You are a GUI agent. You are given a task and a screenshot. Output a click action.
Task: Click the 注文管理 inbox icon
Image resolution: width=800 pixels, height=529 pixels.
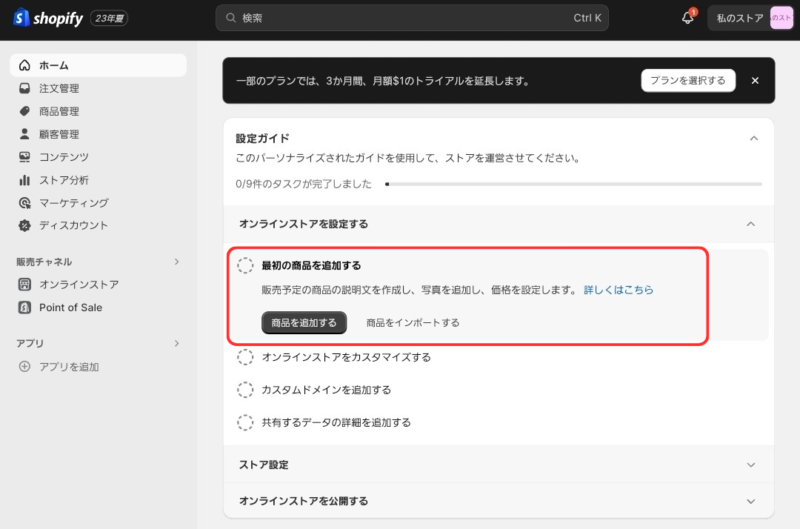pyautogui.click(x=24, y=88)
